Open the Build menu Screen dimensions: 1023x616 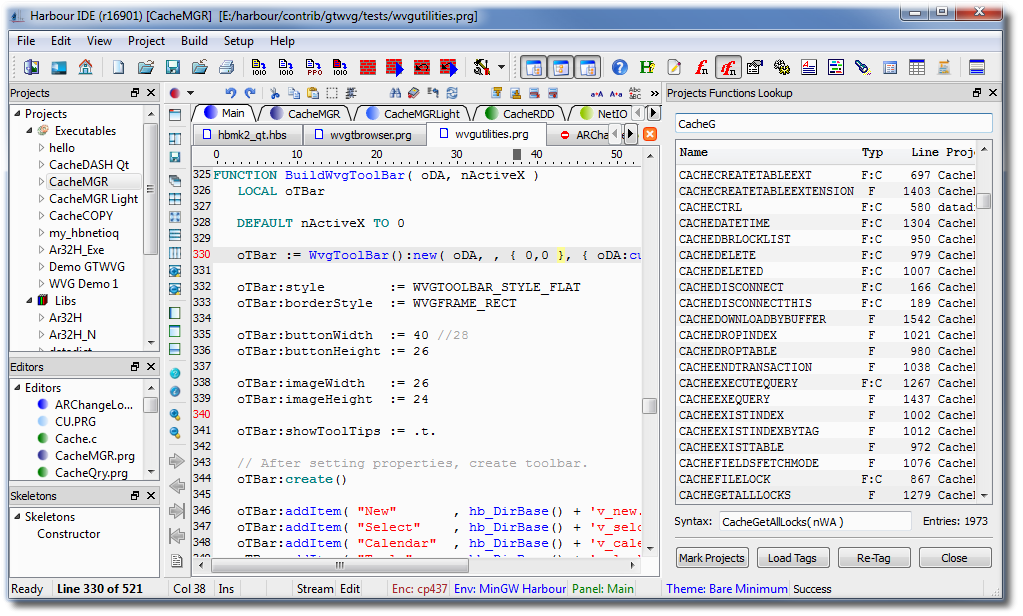pyautogui.click(x=194, y=41)
